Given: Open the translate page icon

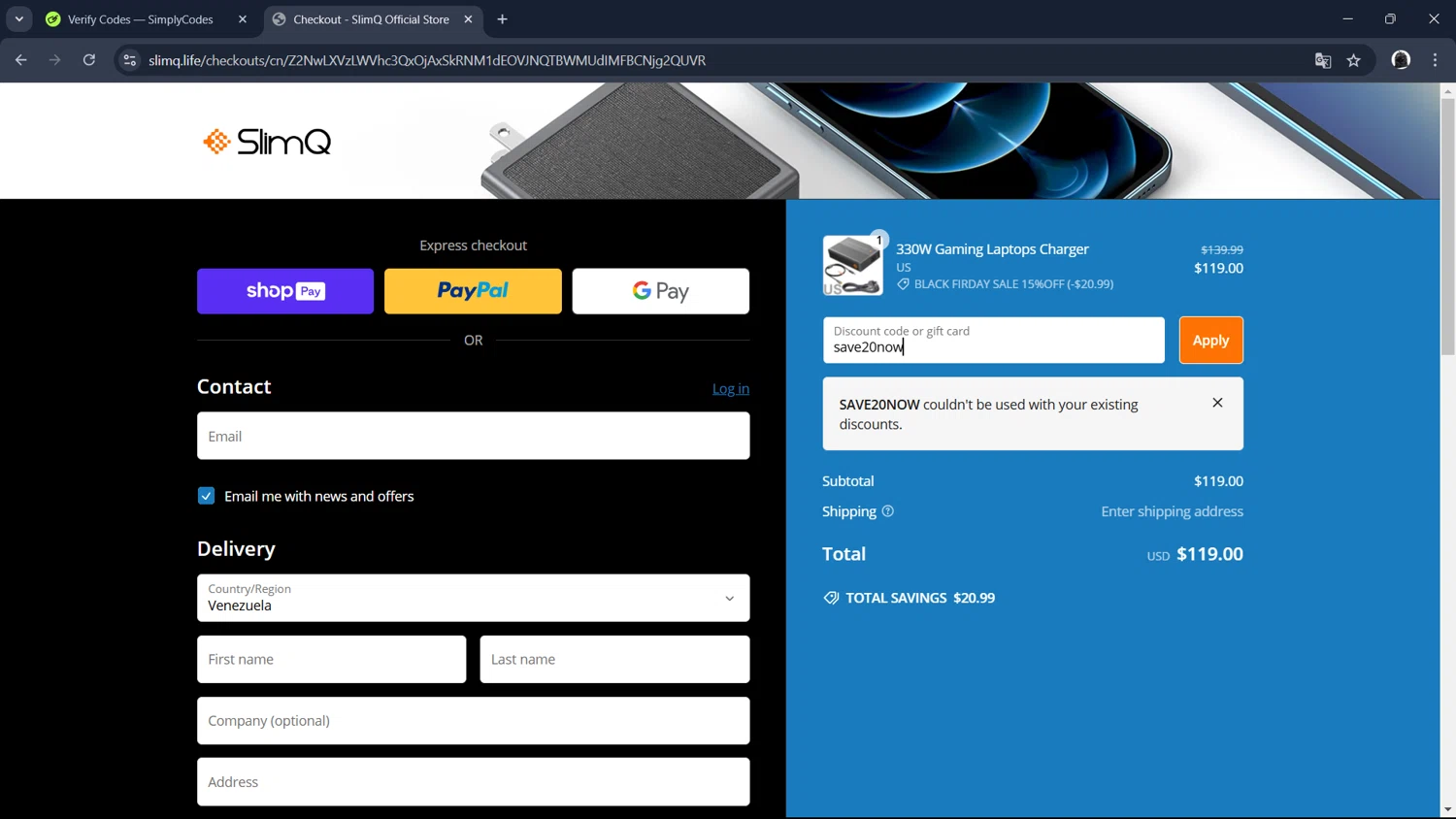Looking at the screenshot, I should [1322, 60].
